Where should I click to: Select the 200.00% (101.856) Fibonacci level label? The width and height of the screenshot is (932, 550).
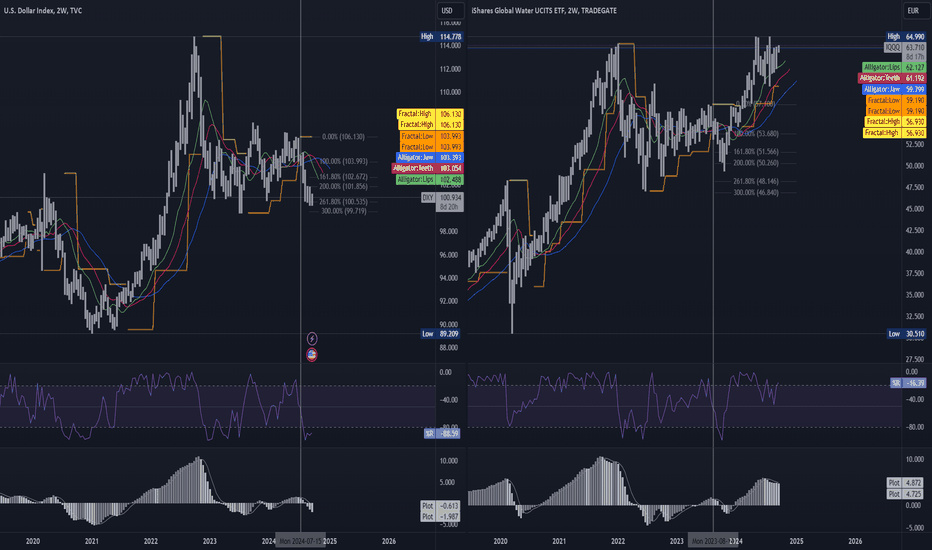tap(344, 187)
